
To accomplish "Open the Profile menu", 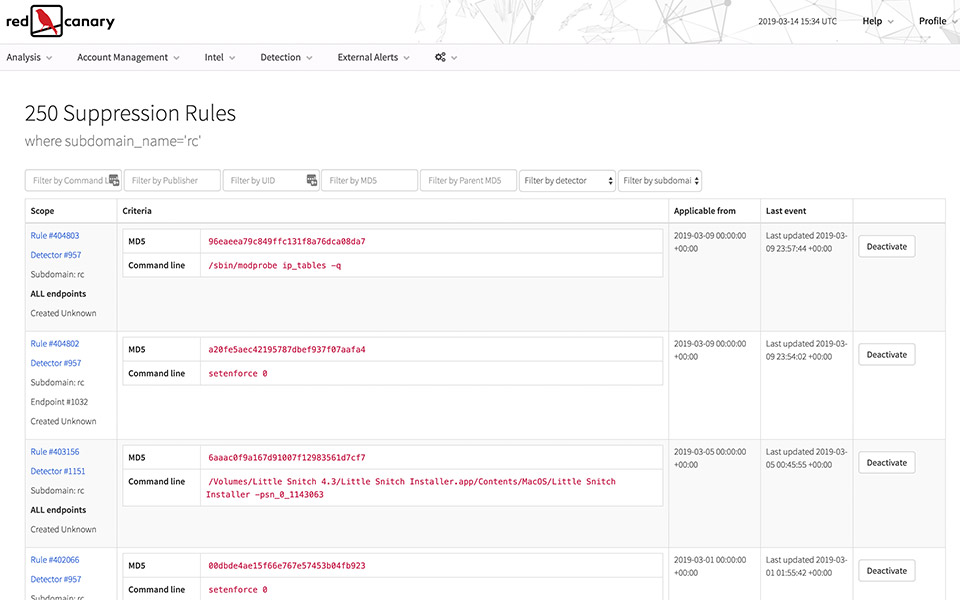I will 936,21.
